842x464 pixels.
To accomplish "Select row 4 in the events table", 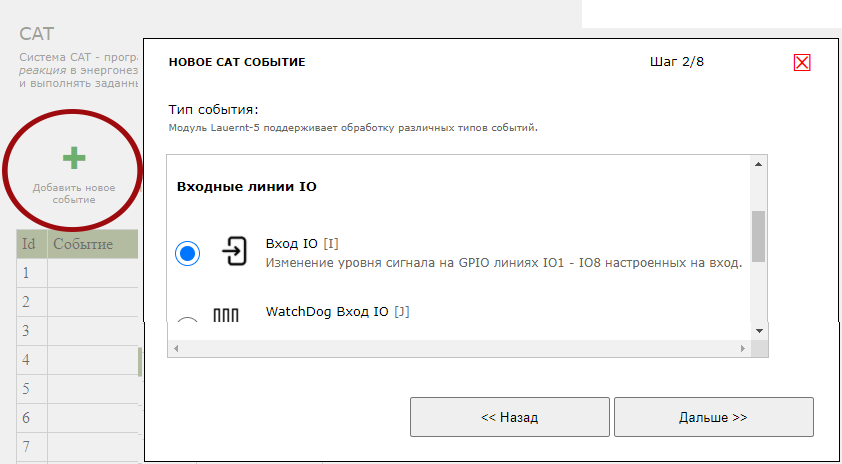I will click(x=80, y=359).
